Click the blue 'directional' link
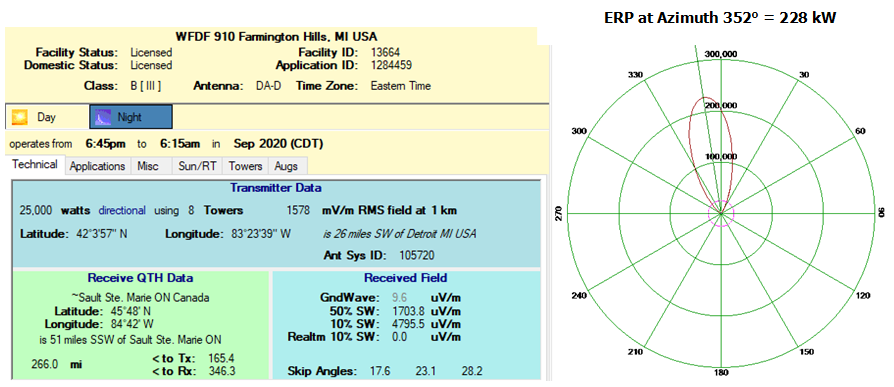 (x=122, y=210)
